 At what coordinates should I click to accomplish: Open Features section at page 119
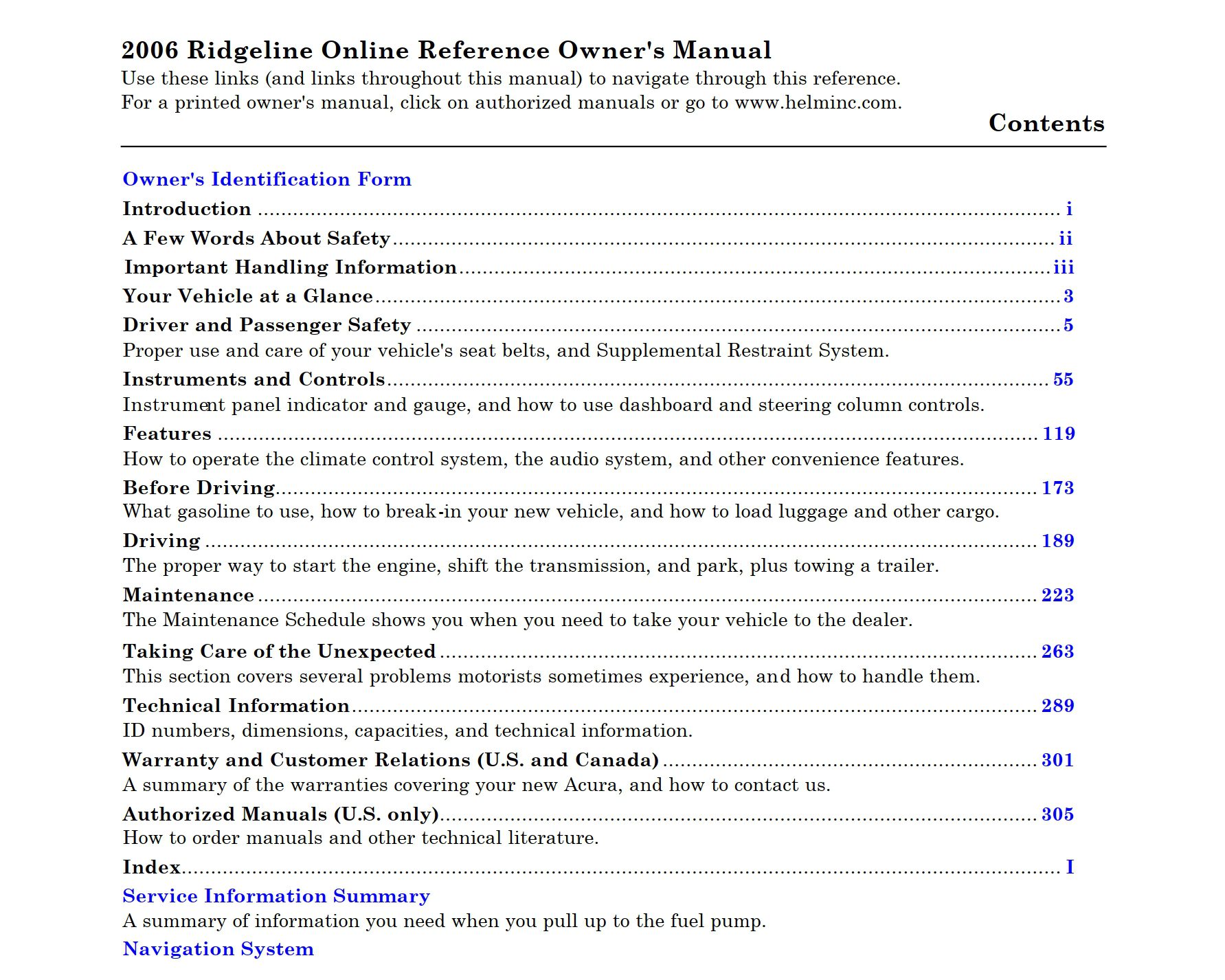tap(1058, 434)
